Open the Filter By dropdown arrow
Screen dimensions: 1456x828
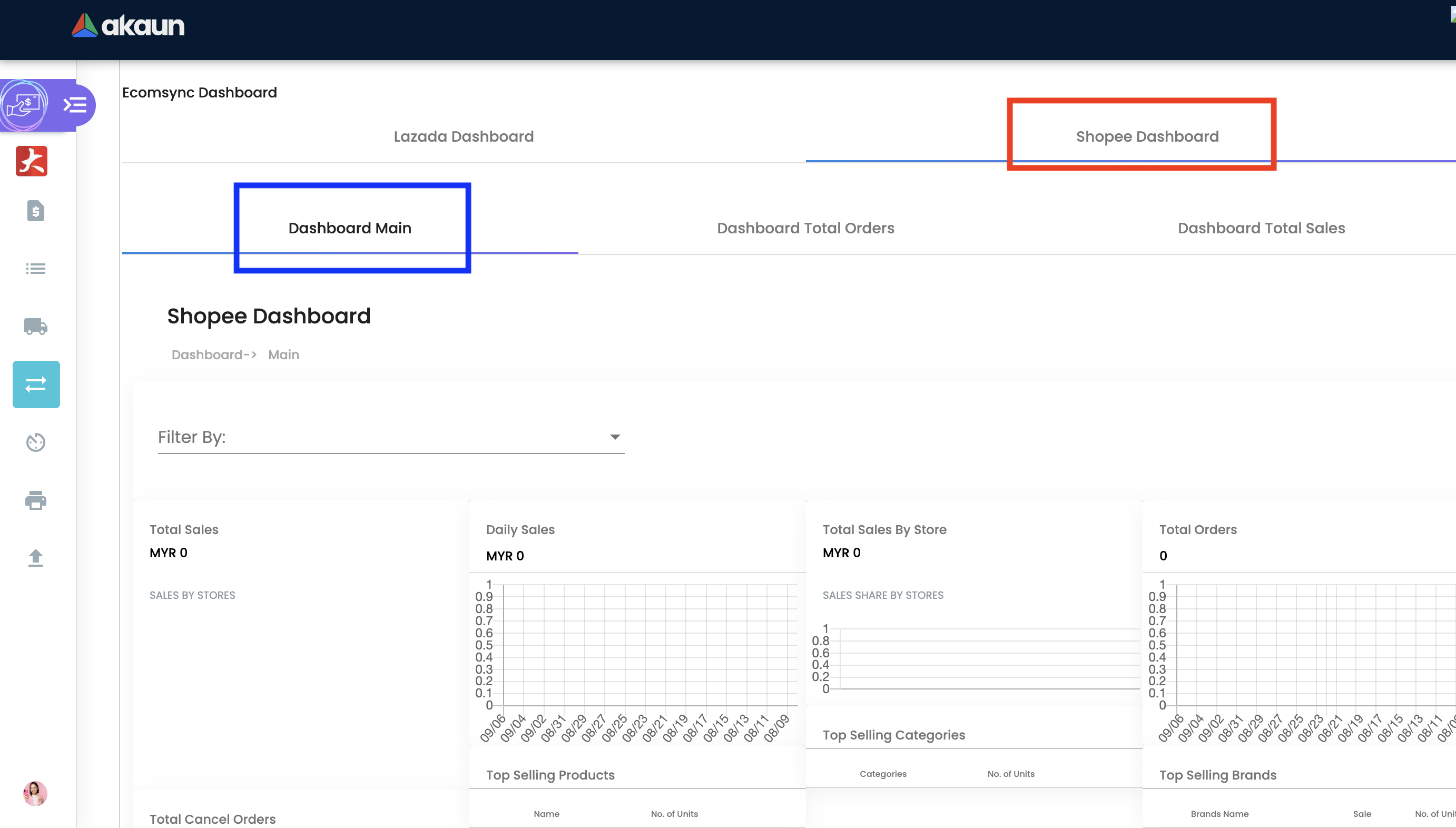(615, 437)
